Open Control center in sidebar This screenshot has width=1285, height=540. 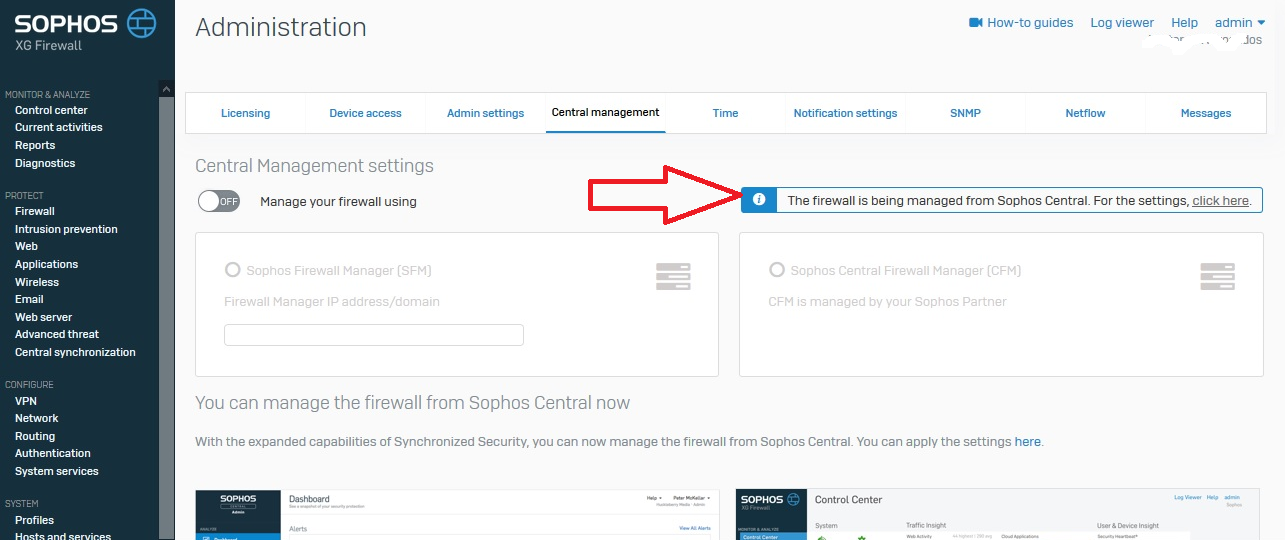click(x=51, y=110)
